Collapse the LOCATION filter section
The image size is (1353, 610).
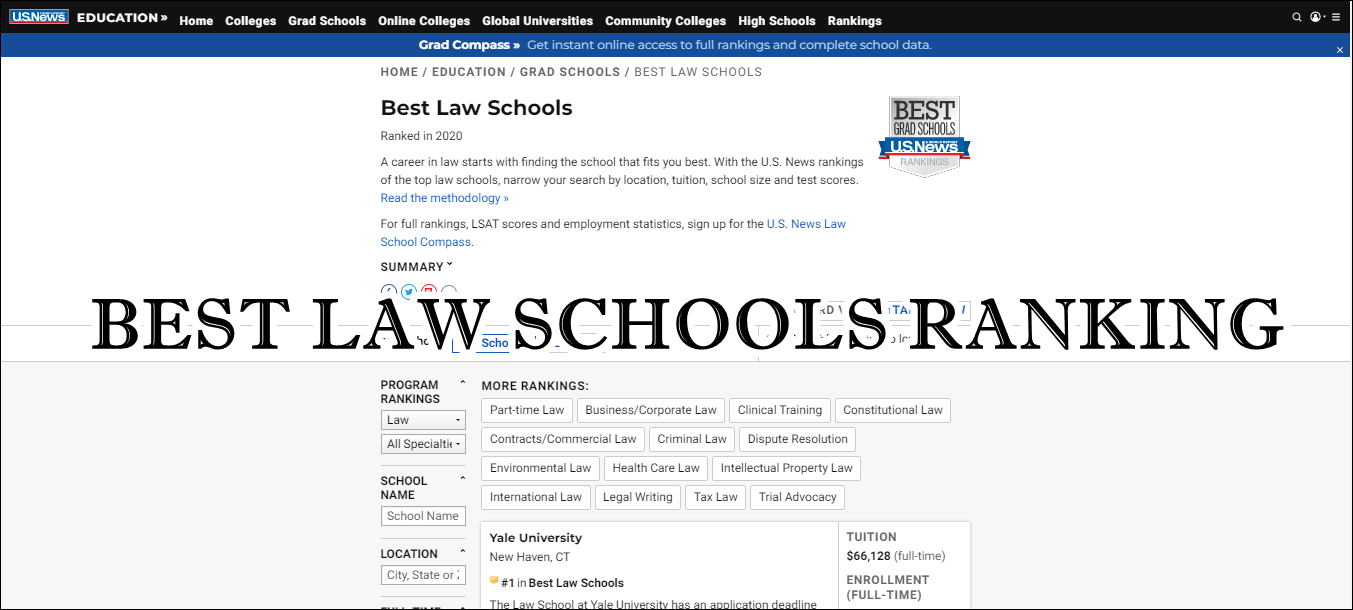(461, 549)
